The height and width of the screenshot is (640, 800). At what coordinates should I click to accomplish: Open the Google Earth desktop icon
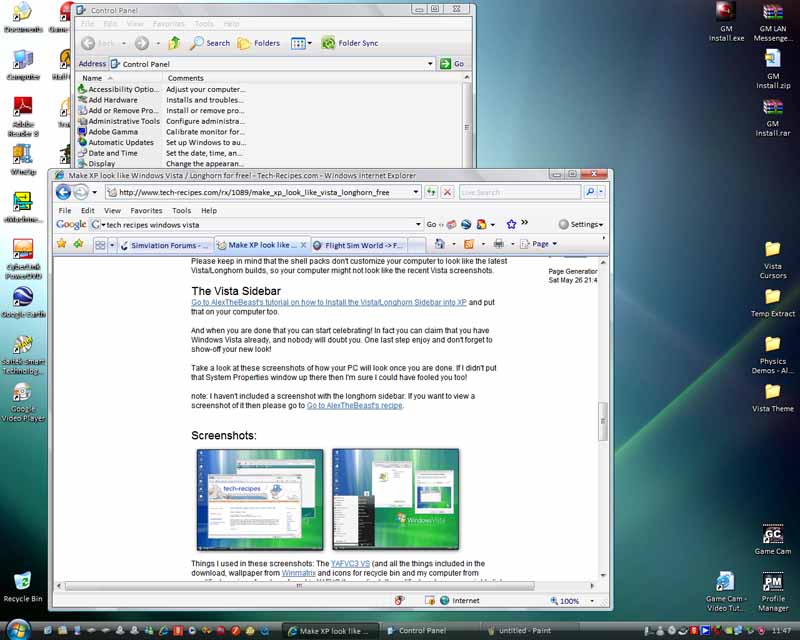point(22,299)
